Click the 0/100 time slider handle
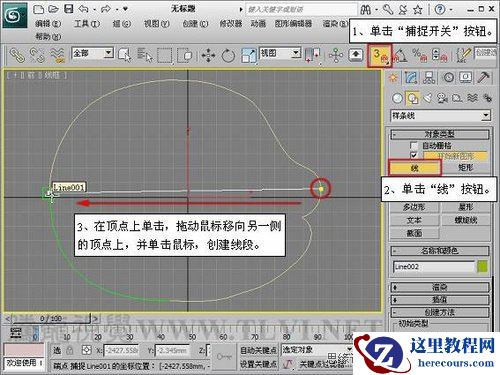Viewport: 500px width, 375px height. click(x=51, y=319)
